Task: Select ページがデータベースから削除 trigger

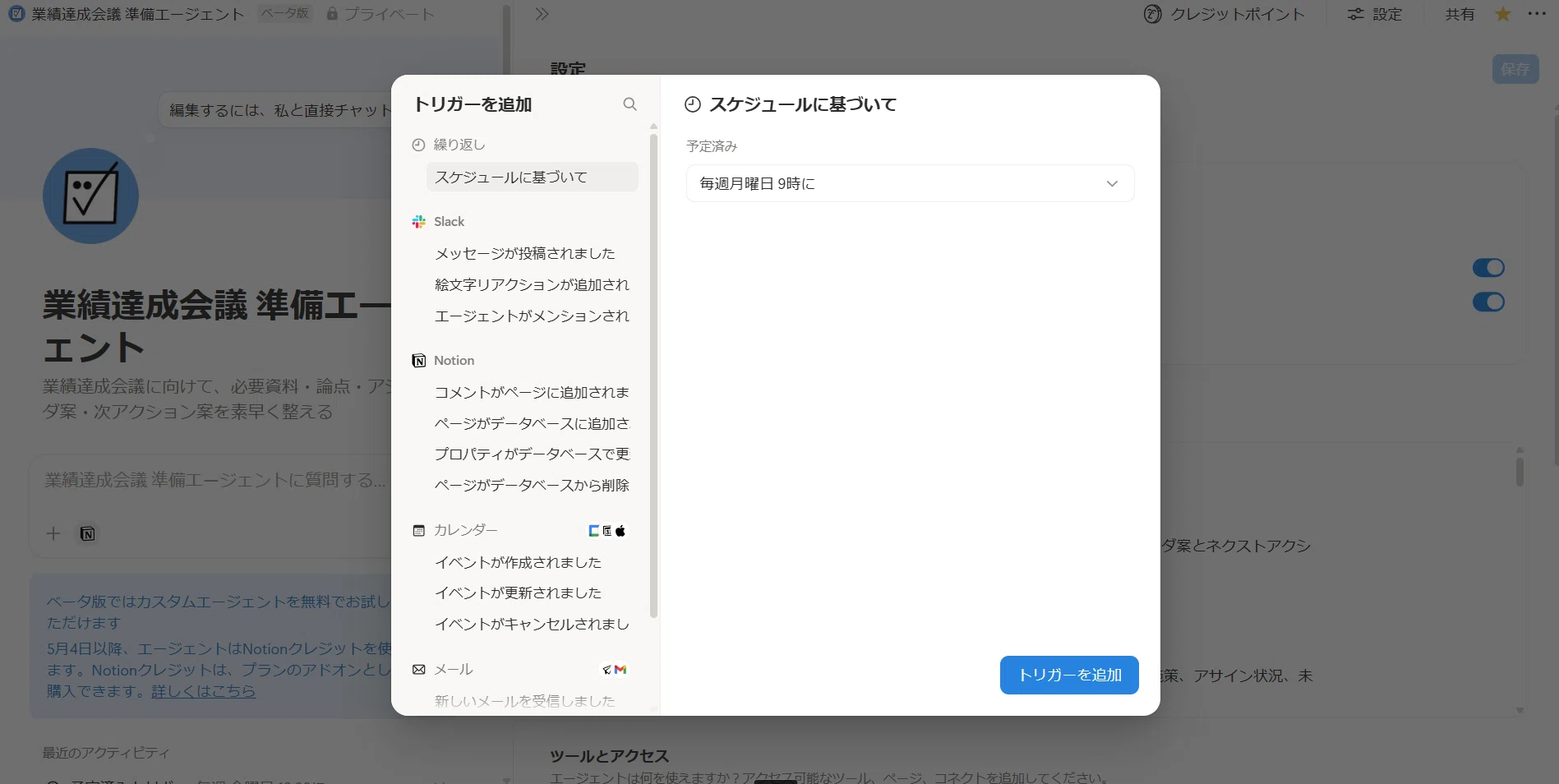Action: (x=532, y=485)
